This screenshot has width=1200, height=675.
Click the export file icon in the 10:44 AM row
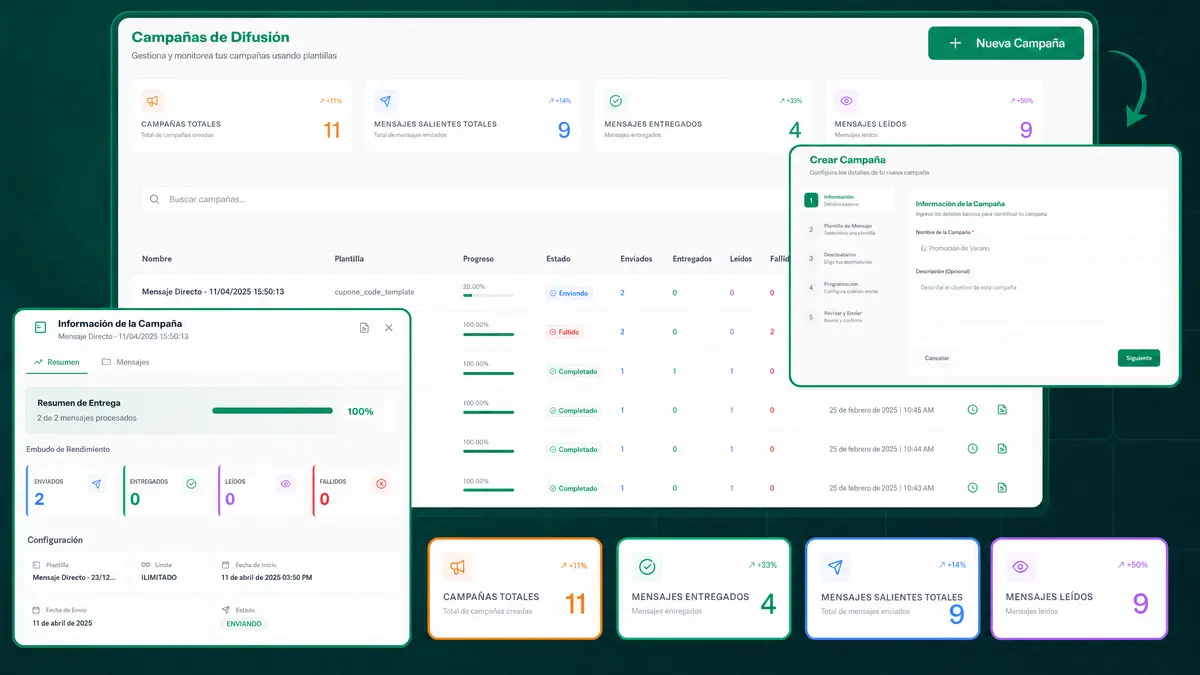[x=1002, y=449]
